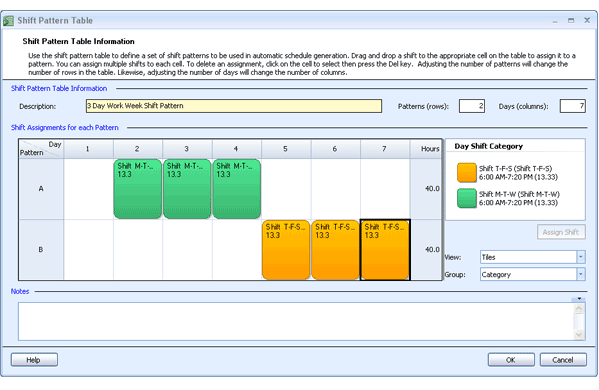Screen dimensions: 599x390
Task: Click the Shift T-F-S 6:00 AM-7:20 PM label
Action: (x=518, y=173)
